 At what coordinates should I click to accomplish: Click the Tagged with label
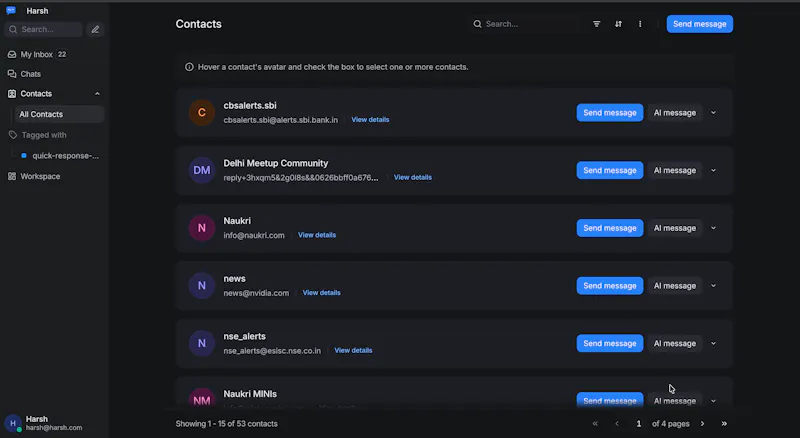44,135
